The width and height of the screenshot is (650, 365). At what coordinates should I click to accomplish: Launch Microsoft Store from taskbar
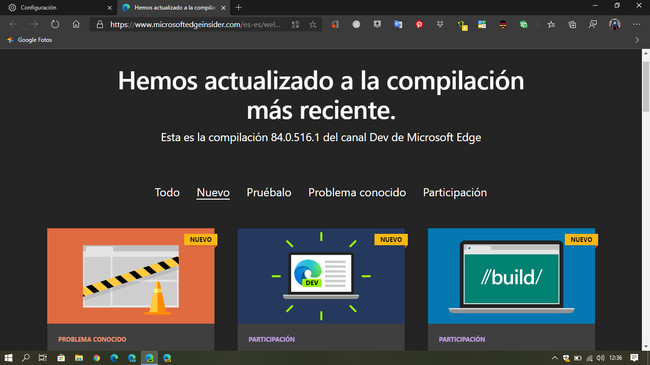pyautogui.click(x=61, y=358)
